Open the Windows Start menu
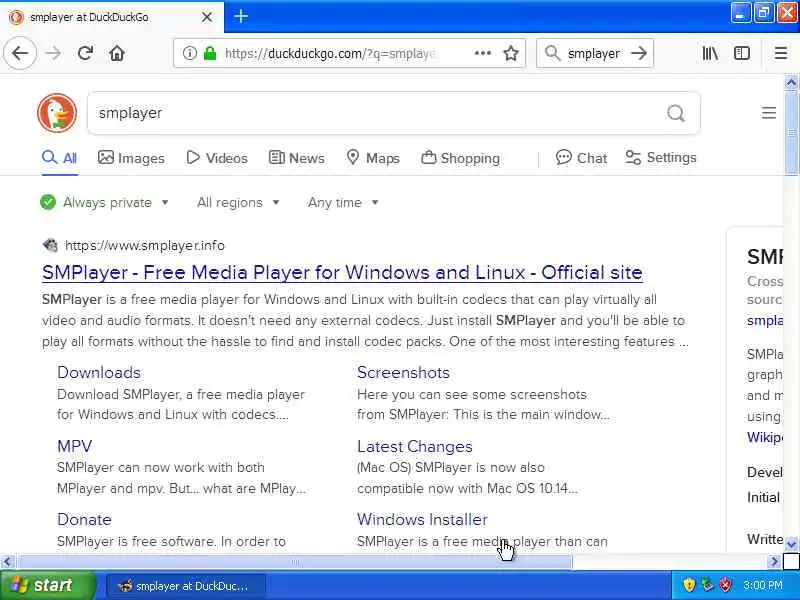The width and height of the screenshot is (800, 600). [x=47, y=585]
